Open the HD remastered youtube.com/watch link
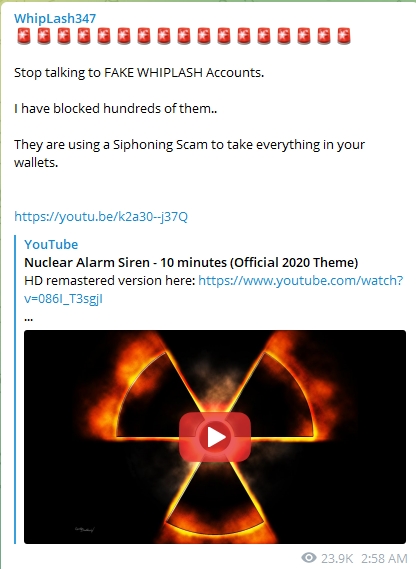The width and height of the screenshot is (416, 569). point(213,290)
